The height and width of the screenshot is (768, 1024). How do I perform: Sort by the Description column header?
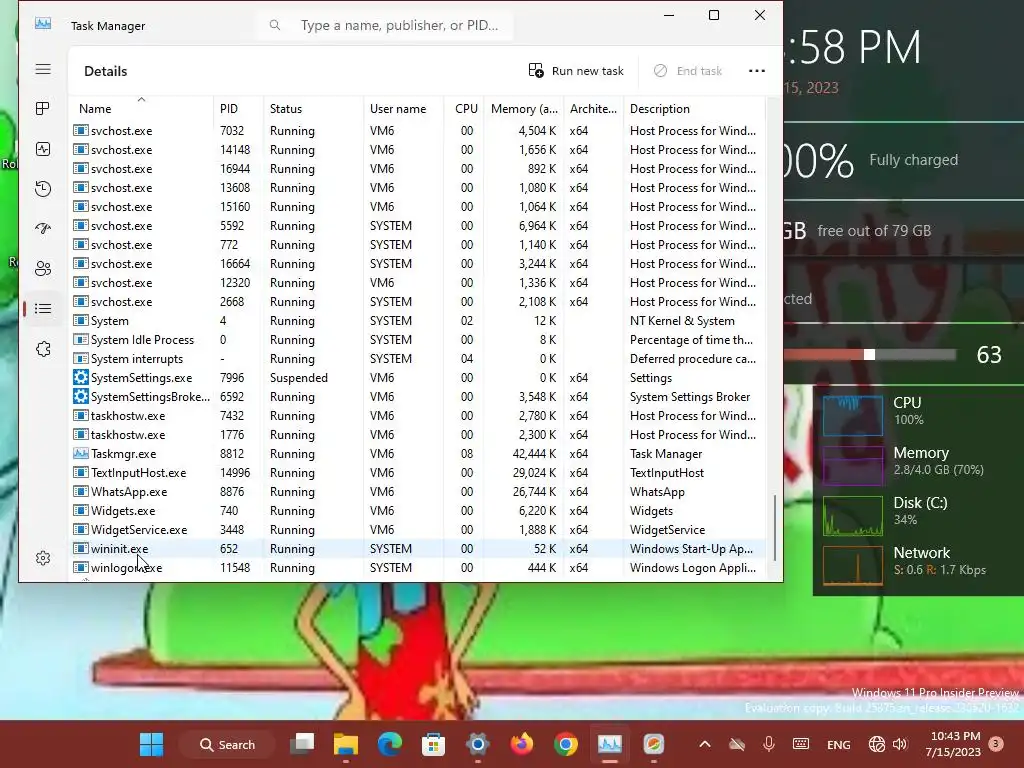694,108
